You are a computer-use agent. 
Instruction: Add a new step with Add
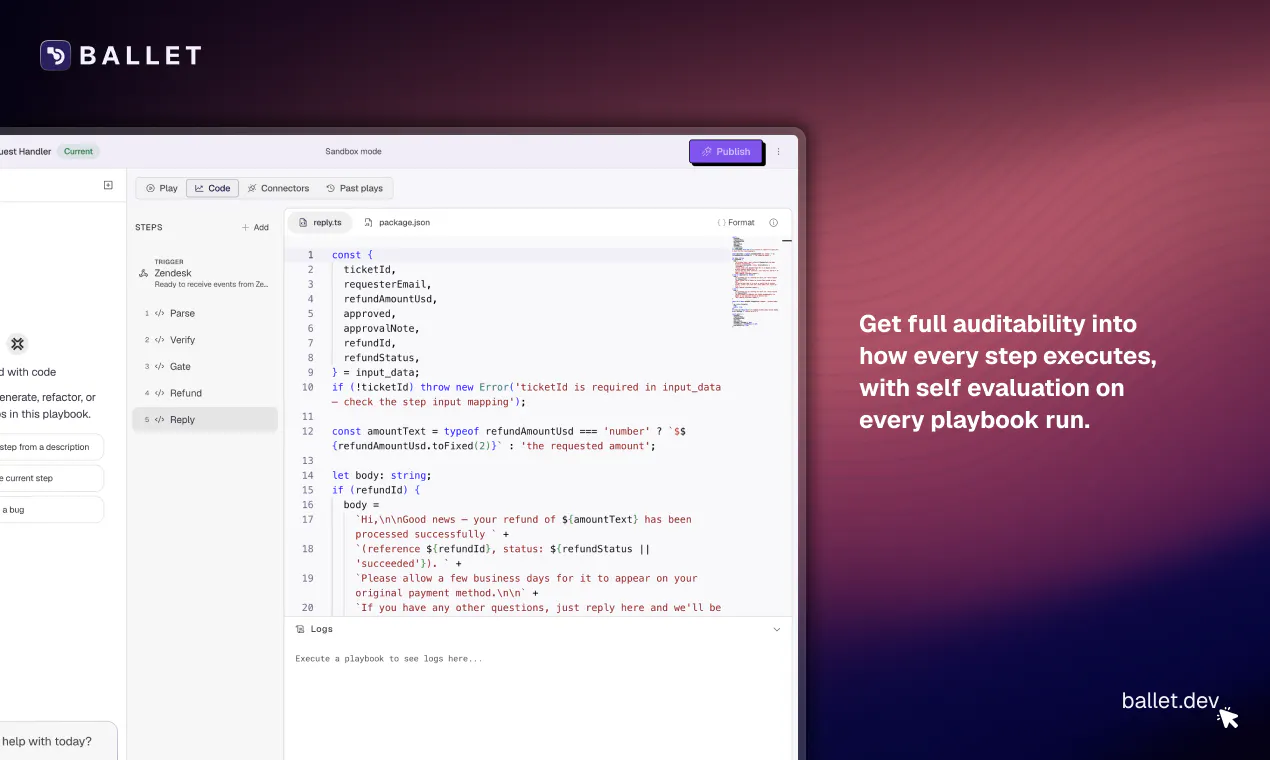(255, 227)
